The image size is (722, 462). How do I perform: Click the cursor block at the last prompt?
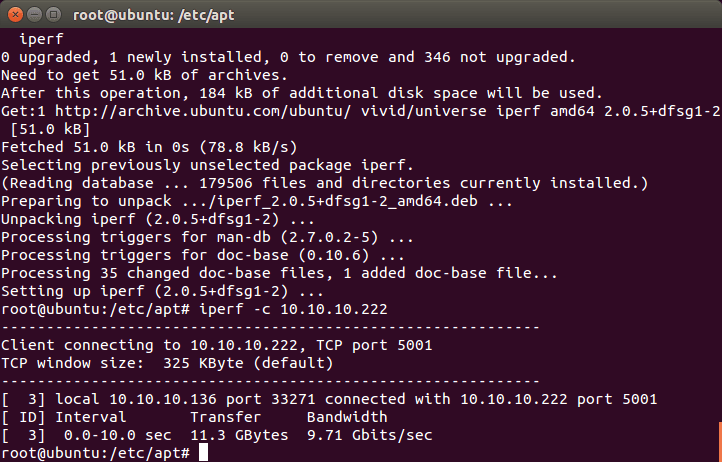204,453
